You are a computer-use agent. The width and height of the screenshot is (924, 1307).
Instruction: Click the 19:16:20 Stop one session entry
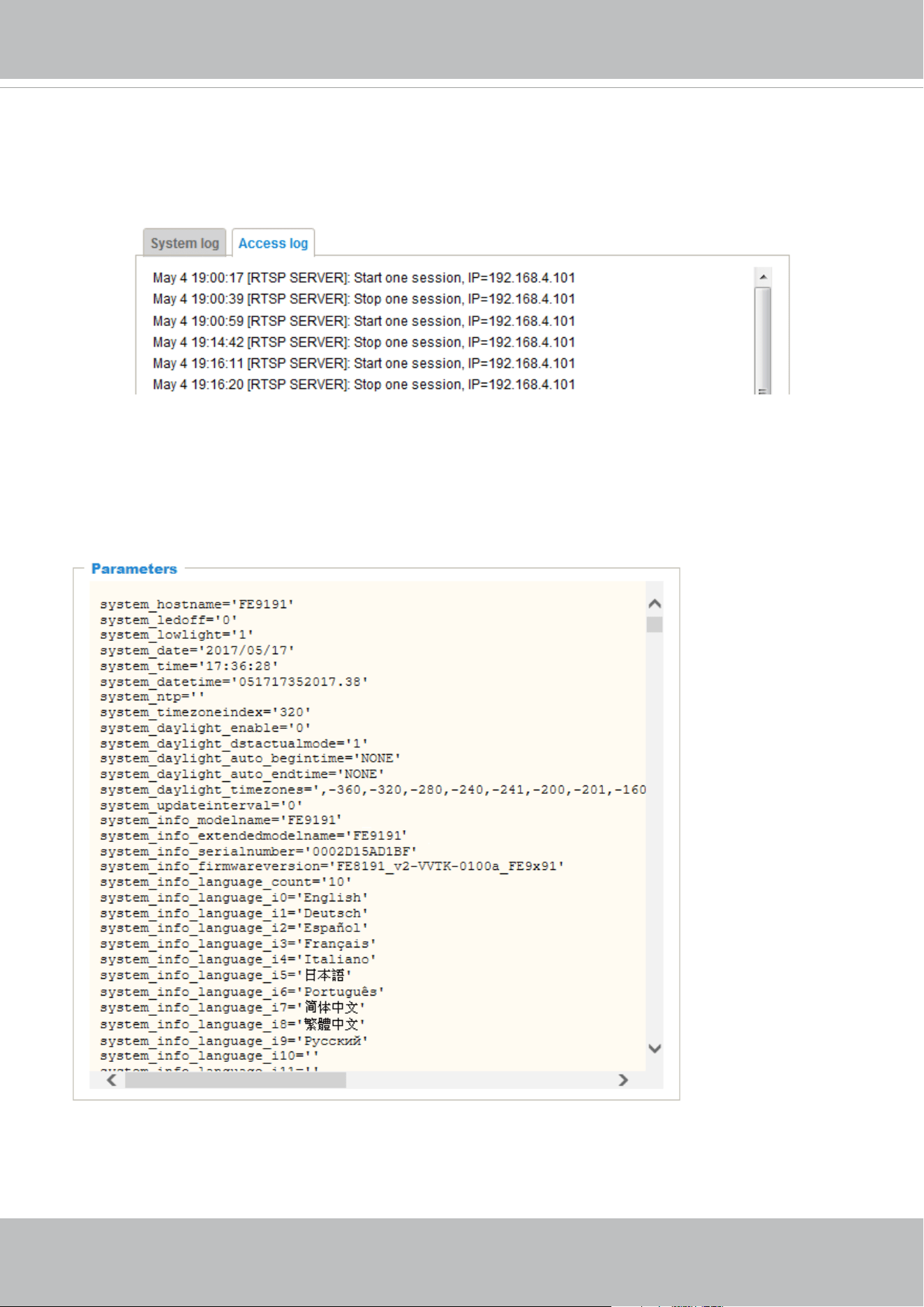pos(364,384)
